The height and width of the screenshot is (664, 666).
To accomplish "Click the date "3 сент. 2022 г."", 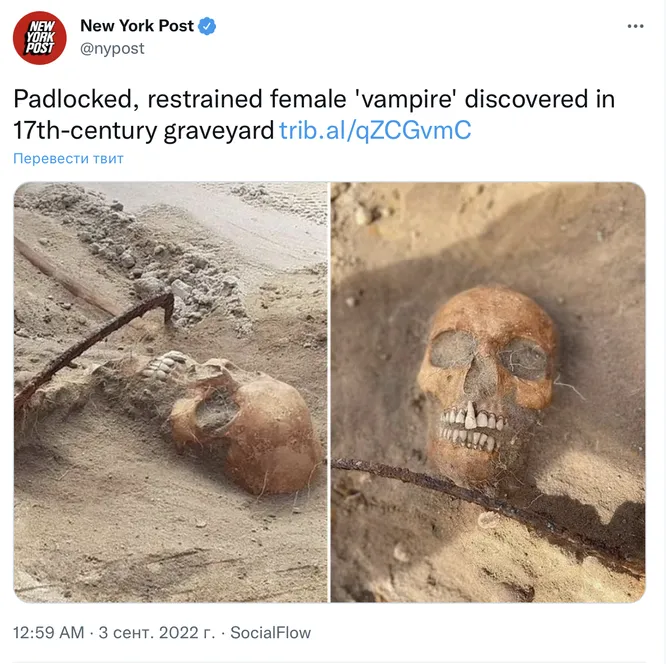I will point(157,633).
